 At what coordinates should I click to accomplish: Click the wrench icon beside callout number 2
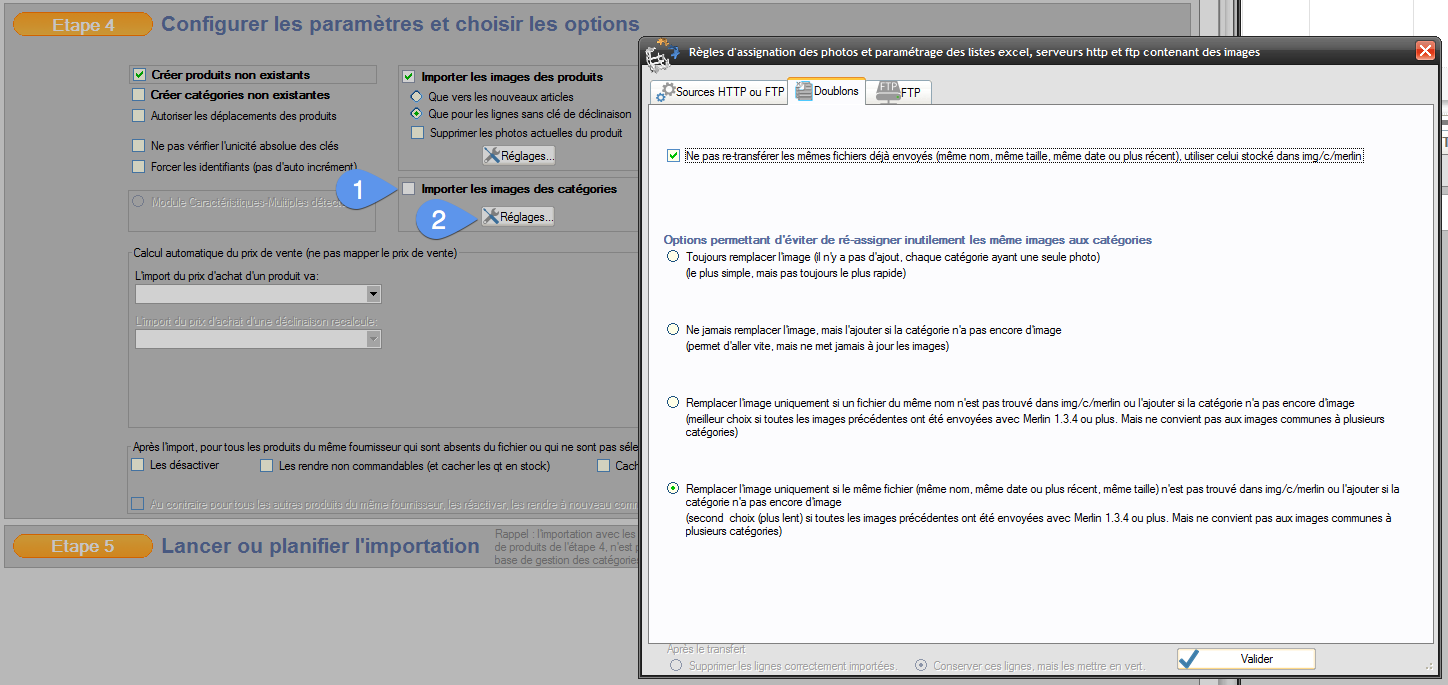(x=491, y=216)
